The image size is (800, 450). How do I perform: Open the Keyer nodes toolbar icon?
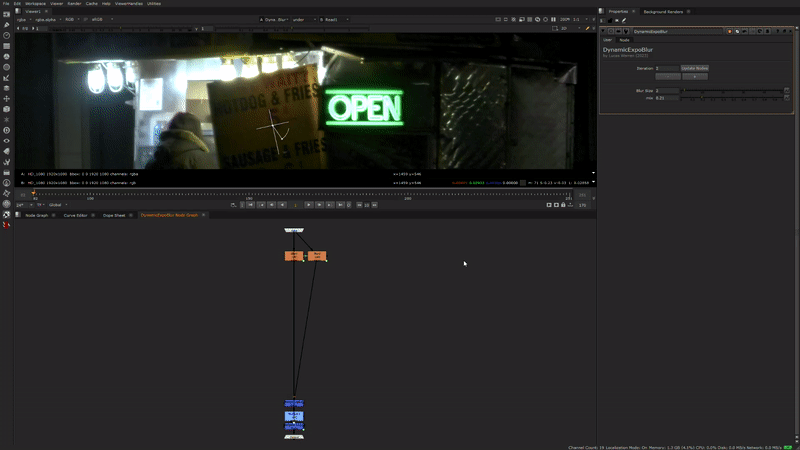(x=6, y=78)
